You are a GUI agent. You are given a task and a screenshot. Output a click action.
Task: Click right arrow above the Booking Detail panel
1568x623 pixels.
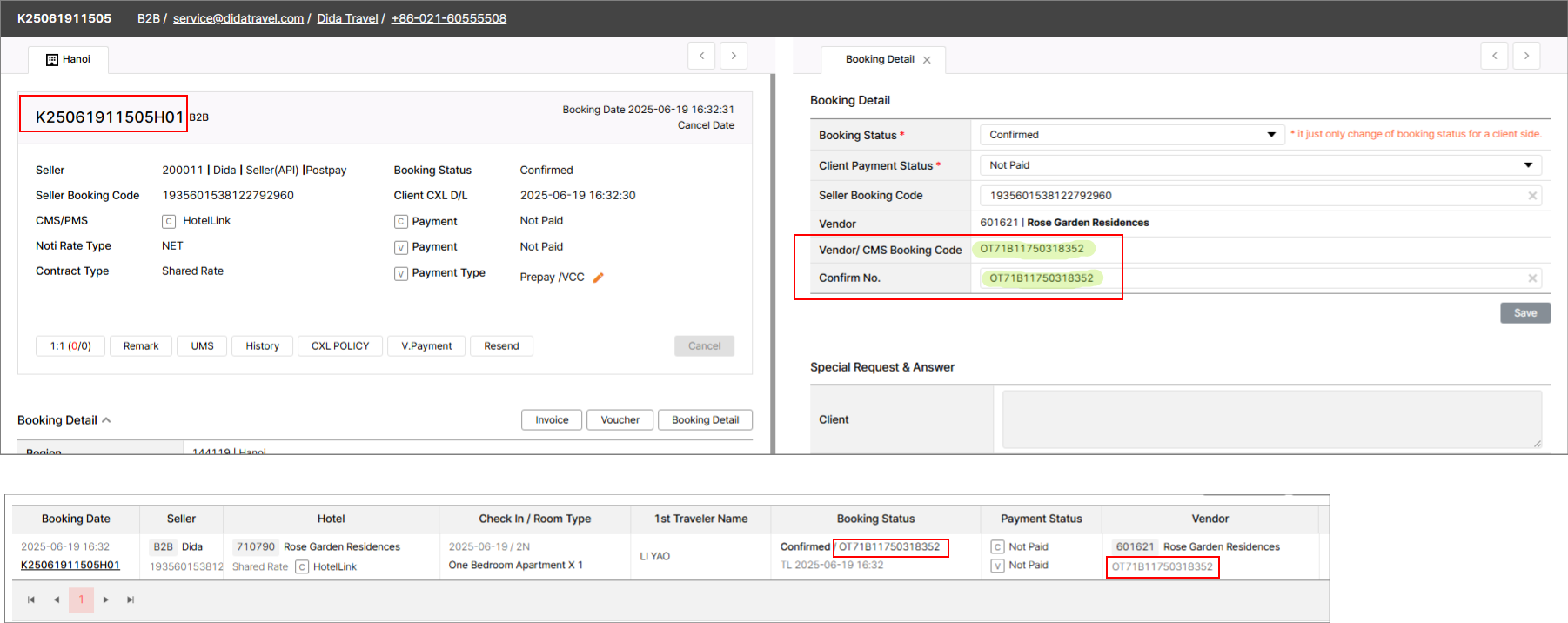[1526, 56]
